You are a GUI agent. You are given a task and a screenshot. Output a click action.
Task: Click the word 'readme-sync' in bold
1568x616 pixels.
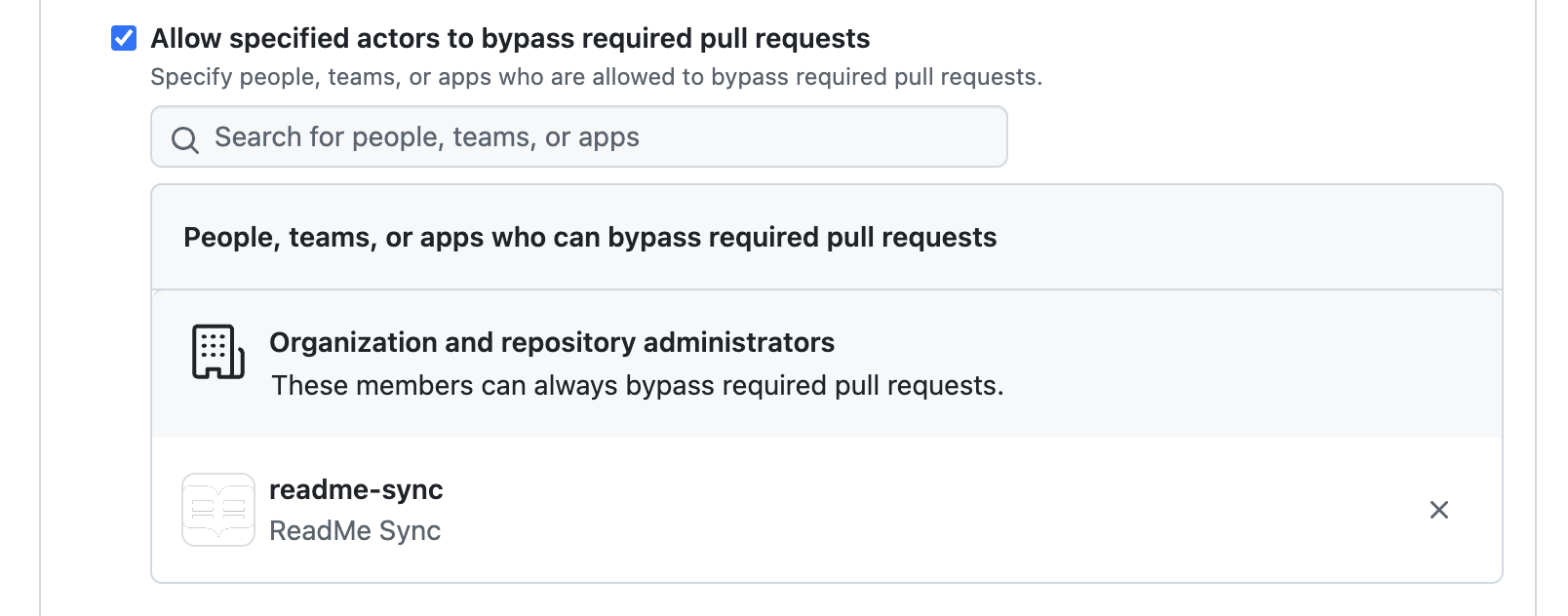(x=356, y=489)
